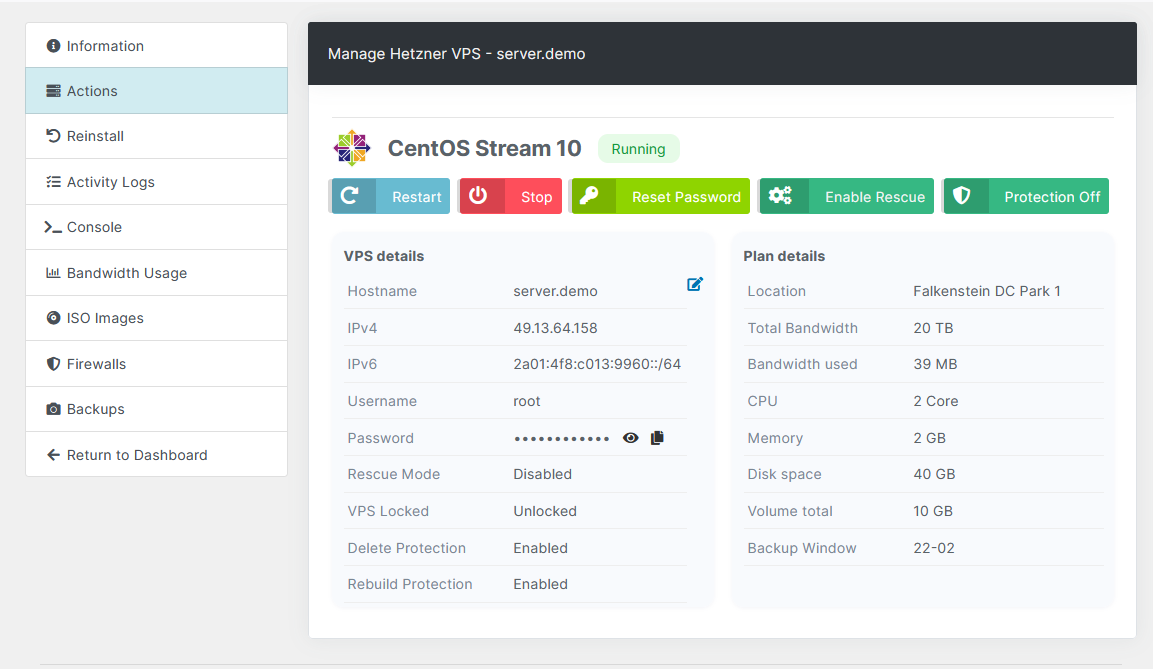Open the Backups menu item
The height and width of the screenshot is (669, 1153).
[157, 409]
